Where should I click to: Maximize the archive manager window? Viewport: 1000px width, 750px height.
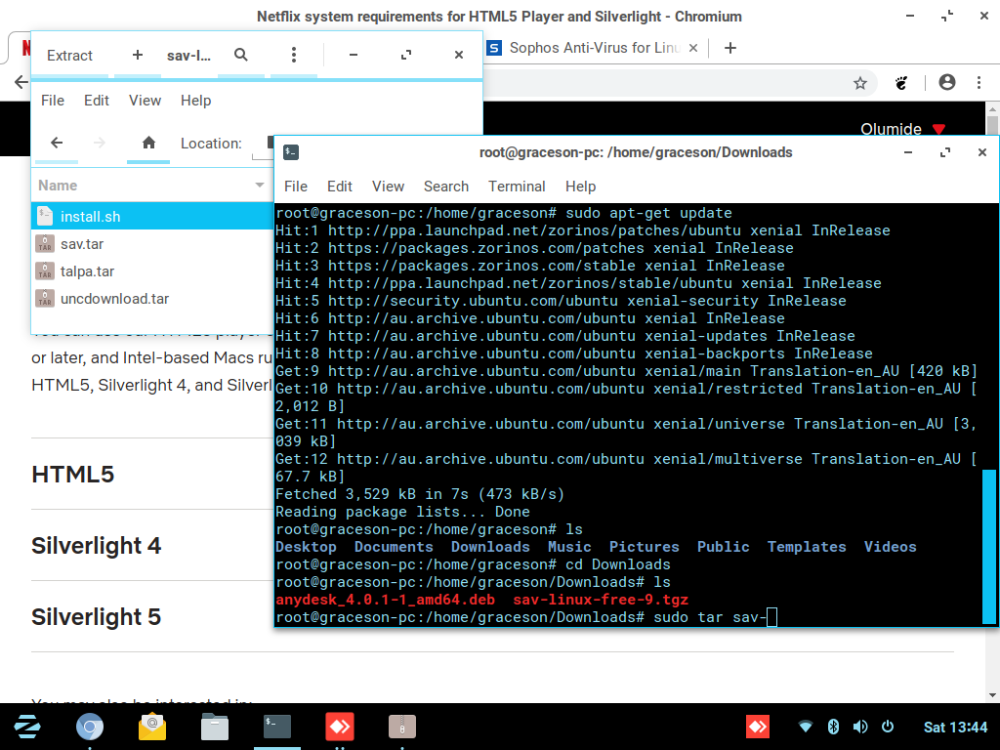click(406, 55)
